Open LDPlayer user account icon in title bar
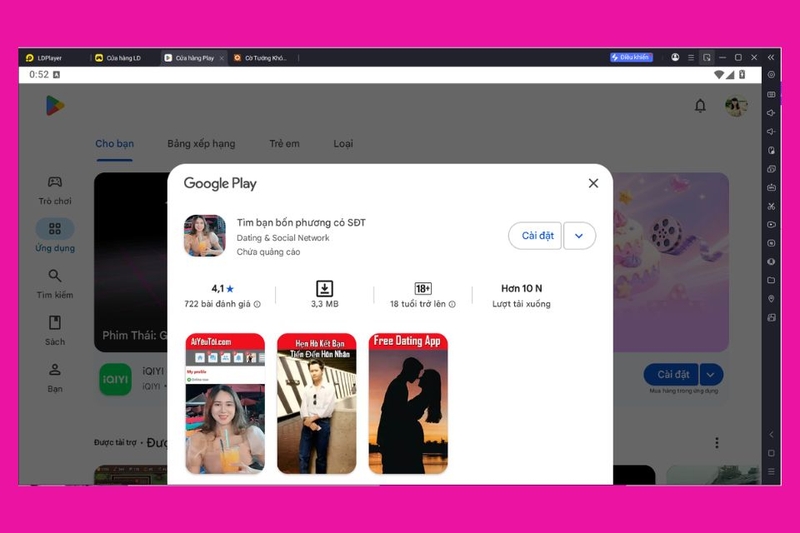 click(674, 58)
